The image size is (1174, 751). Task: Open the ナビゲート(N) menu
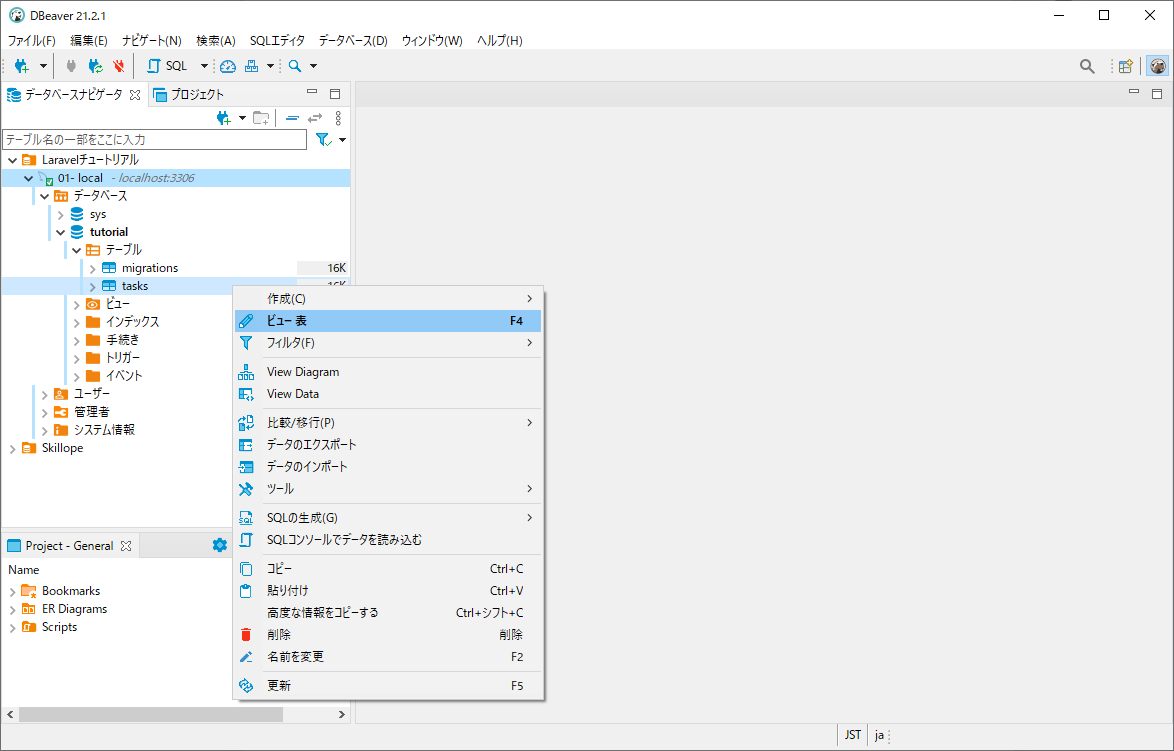tap(152, 40)
